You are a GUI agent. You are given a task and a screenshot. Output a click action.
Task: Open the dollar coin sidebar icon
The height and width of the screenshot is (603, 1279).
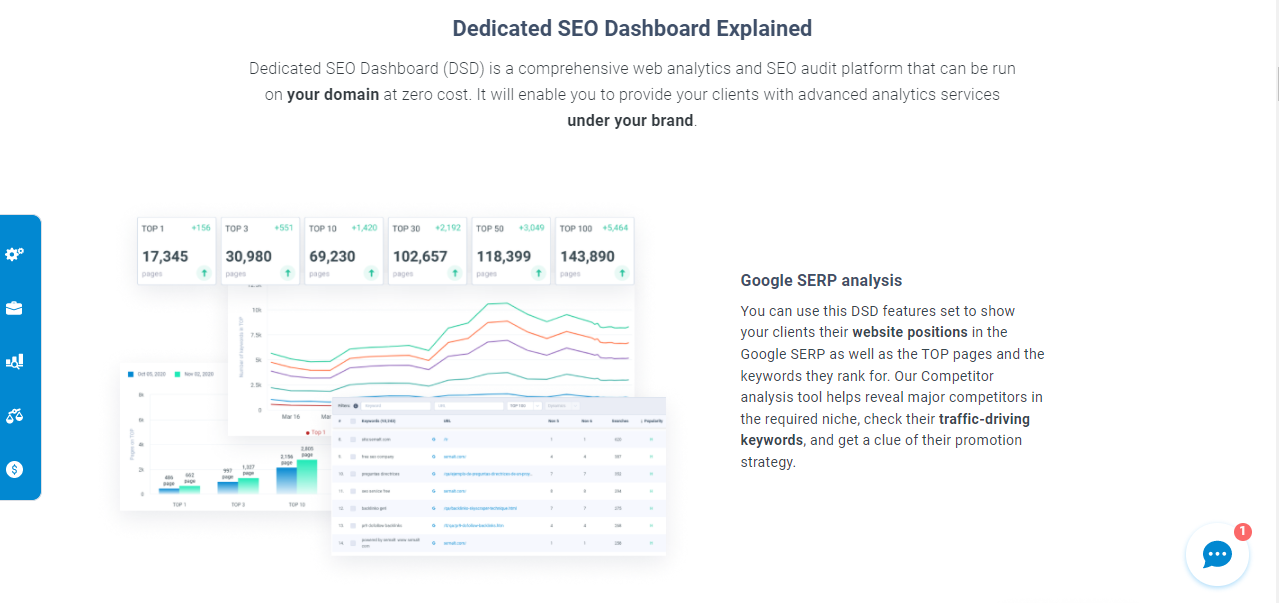14,469
